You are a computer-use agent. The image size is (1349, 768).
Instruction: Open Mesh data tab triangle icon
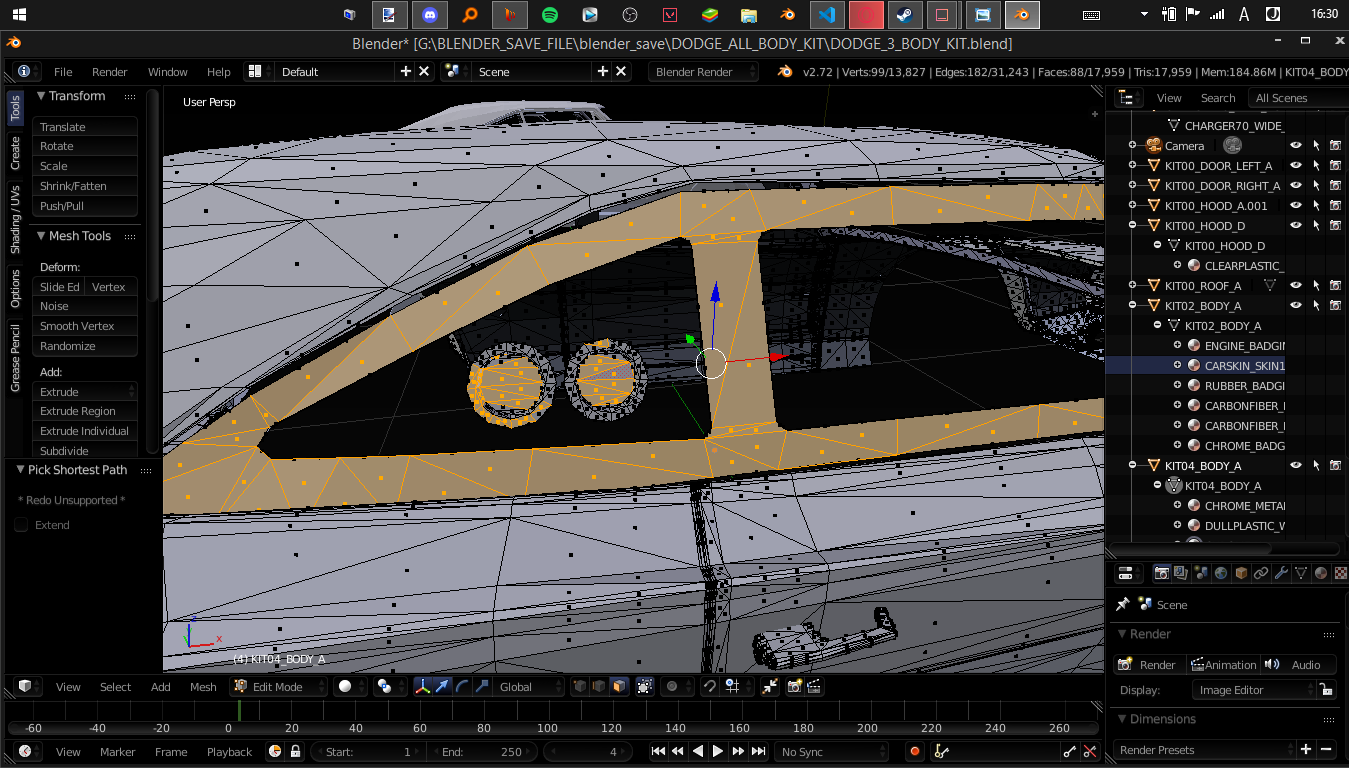point(1301,573)
